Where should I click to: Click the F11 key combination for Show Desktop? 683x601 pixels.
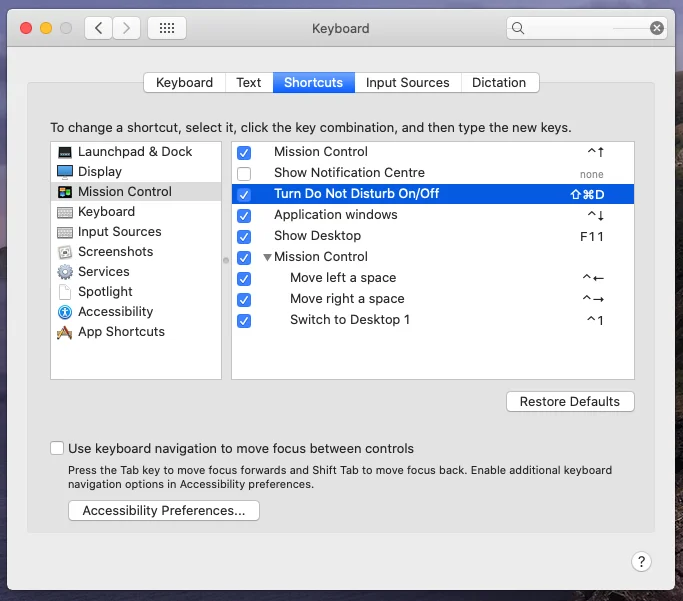(x=592, y=237)
